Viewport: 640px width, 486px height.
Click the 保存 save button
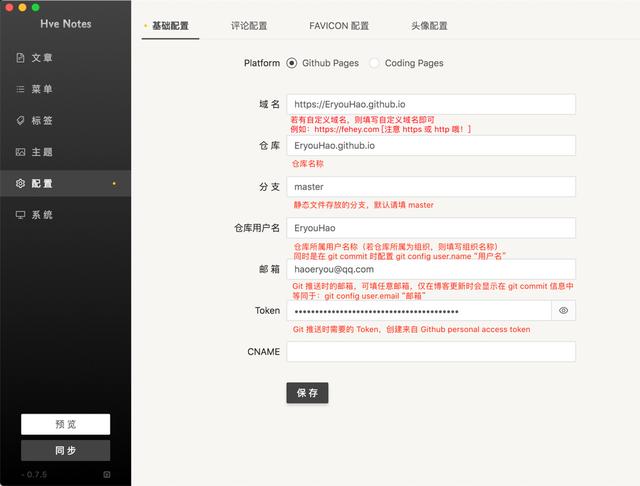point(307,393)
